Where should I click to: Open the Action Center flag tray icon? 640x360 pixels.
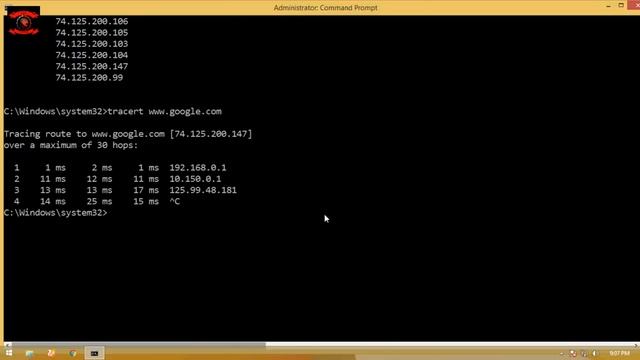[573, 353]
